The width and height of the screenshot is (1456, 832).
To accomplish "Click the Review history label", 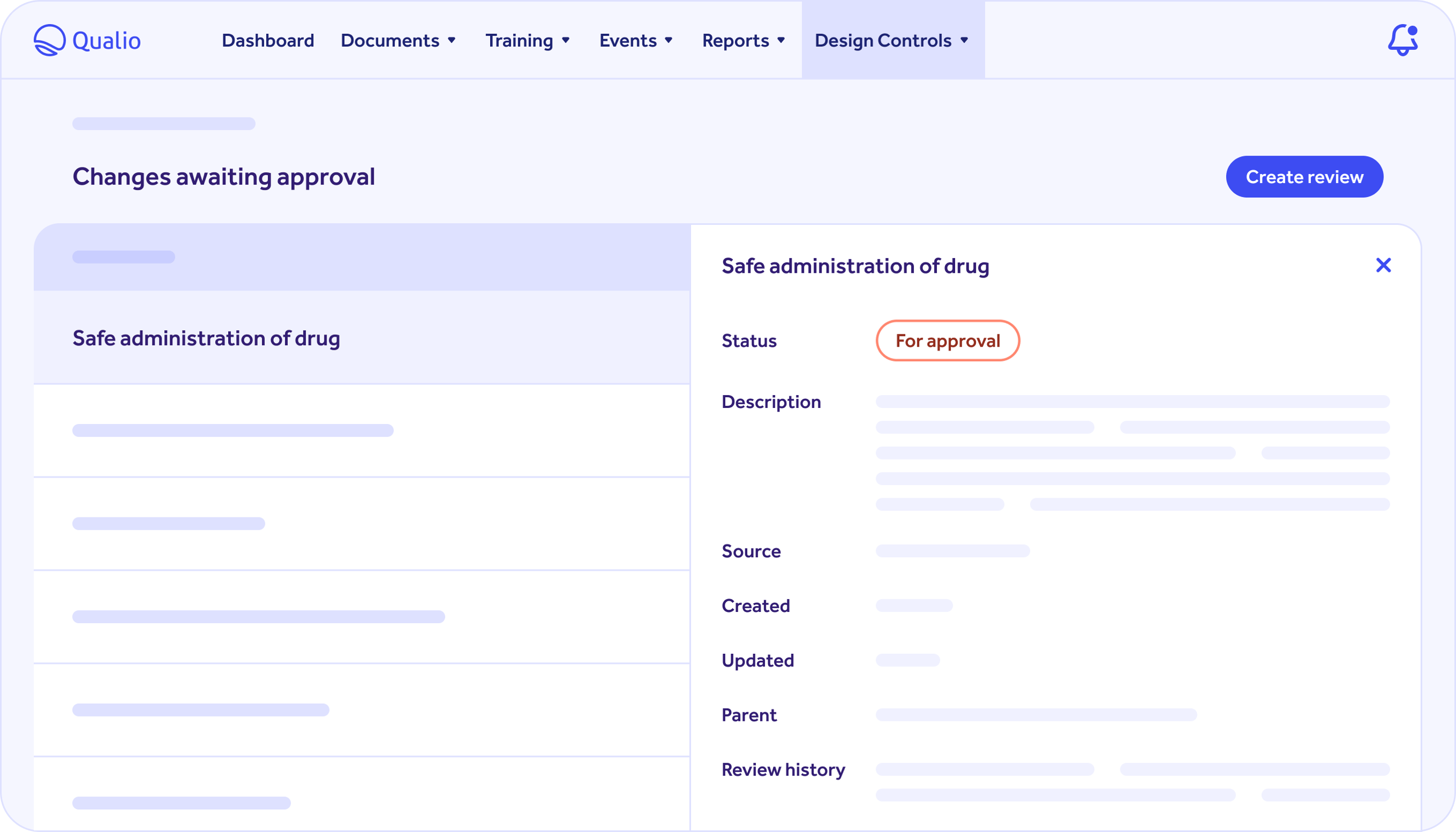I will [783, 770].
